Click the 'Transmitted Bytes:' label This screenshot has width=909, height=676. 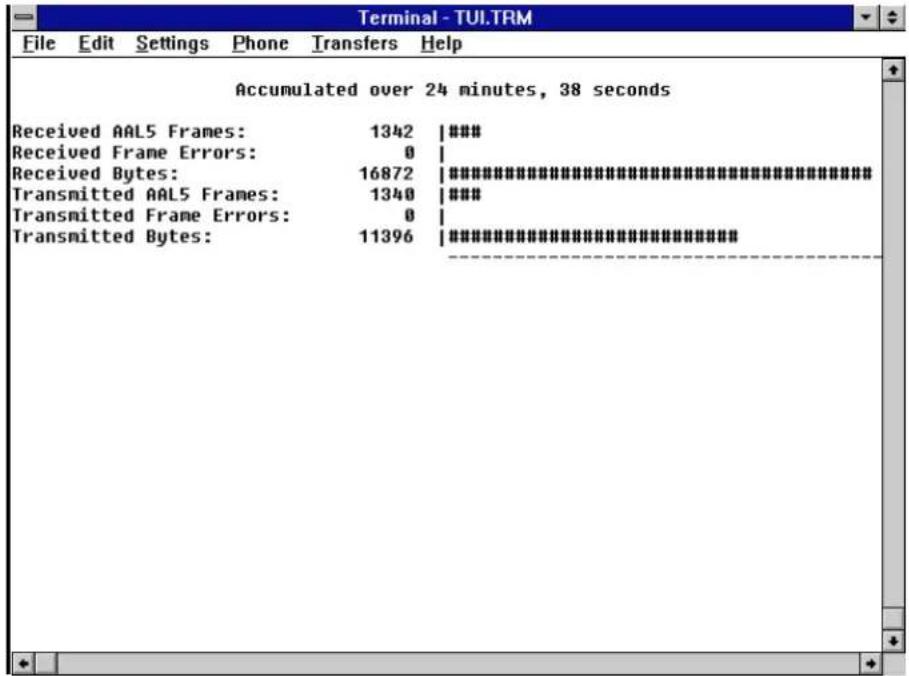pos(112,237)
